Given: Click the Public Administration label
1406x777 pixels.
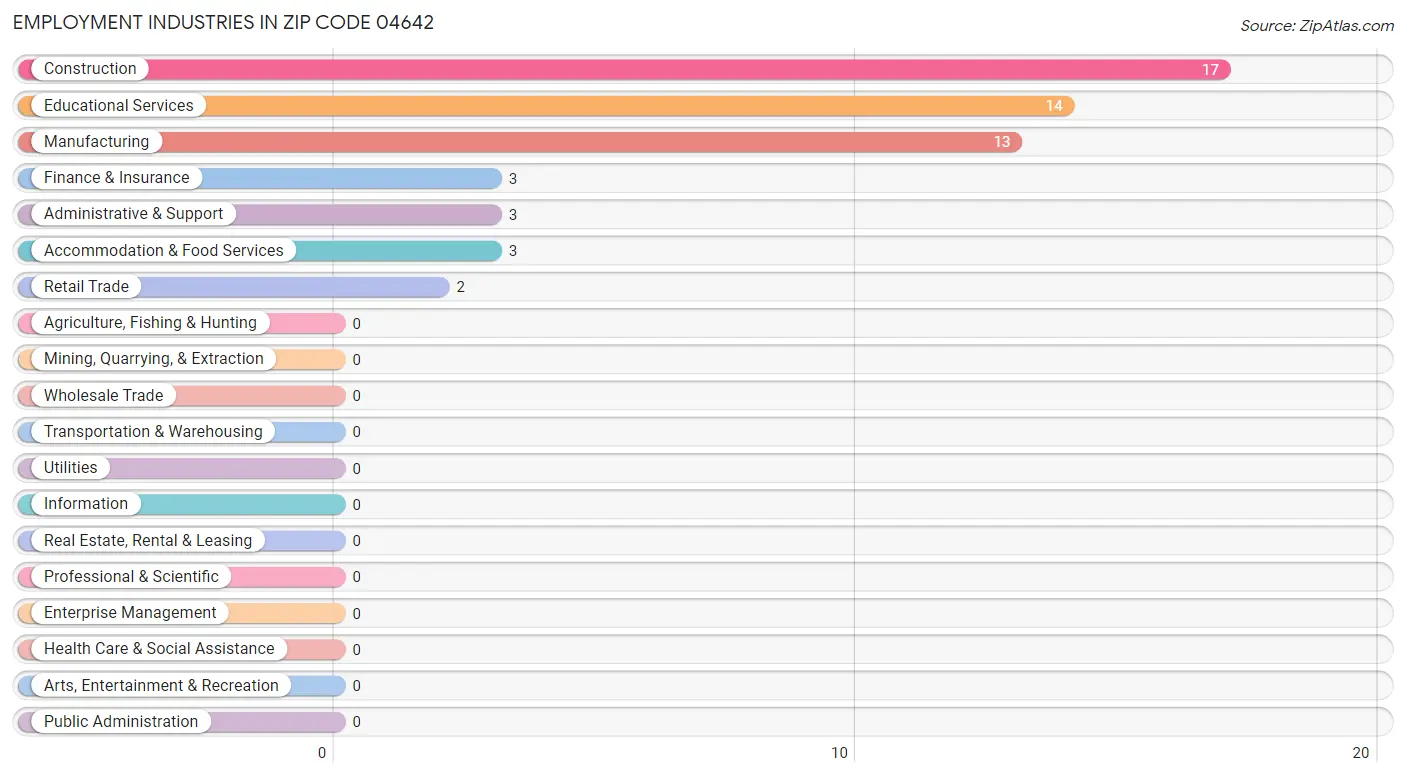Looking at the screenshot, I should [x=121, y=721].
